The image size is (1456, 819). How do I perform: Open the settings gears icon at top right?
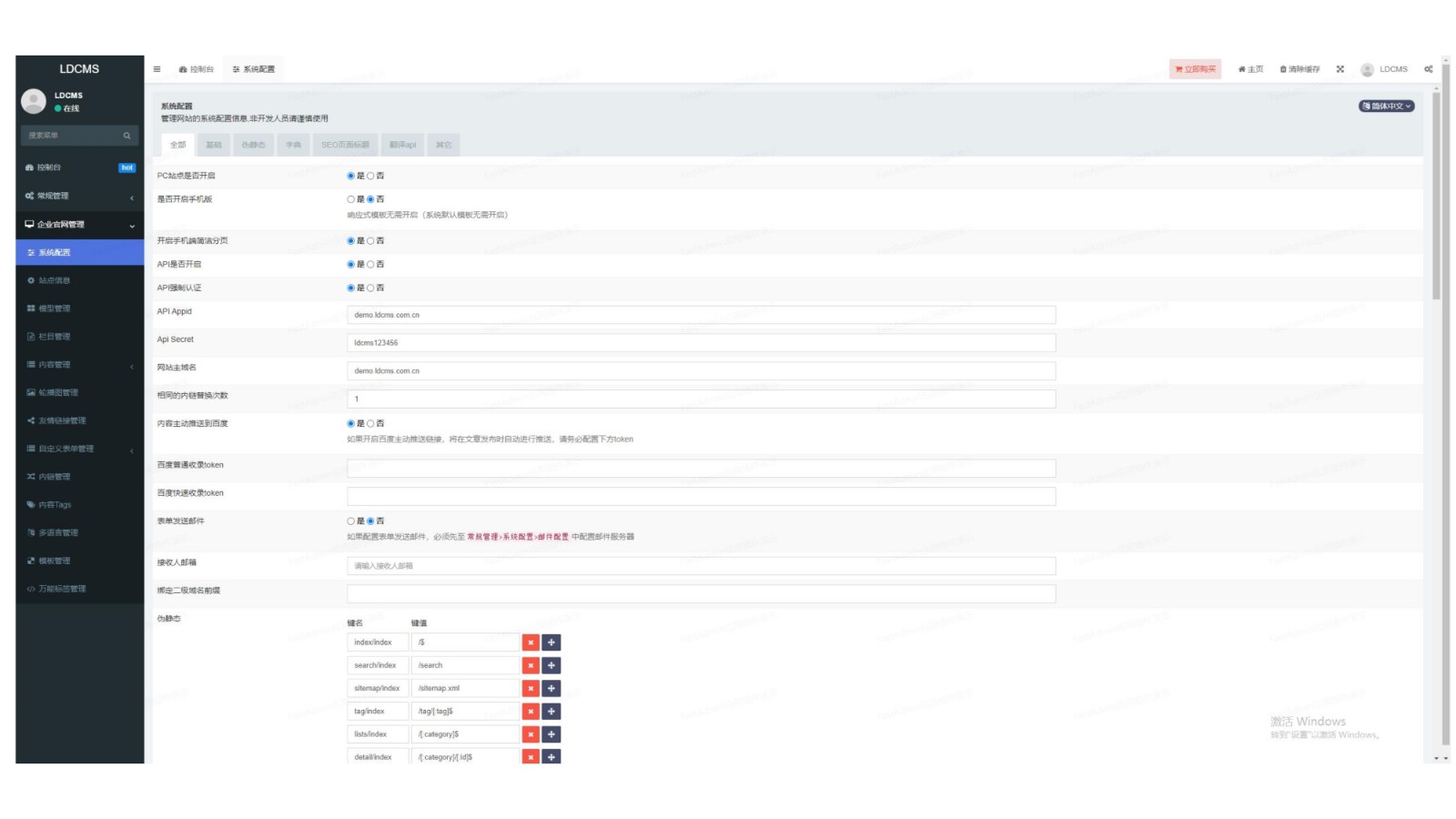tap(1428, 69)
